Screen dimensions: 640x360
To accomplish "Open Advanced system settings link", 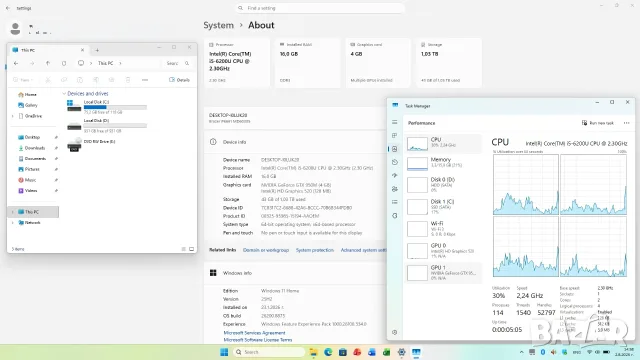I will [363, 250].
